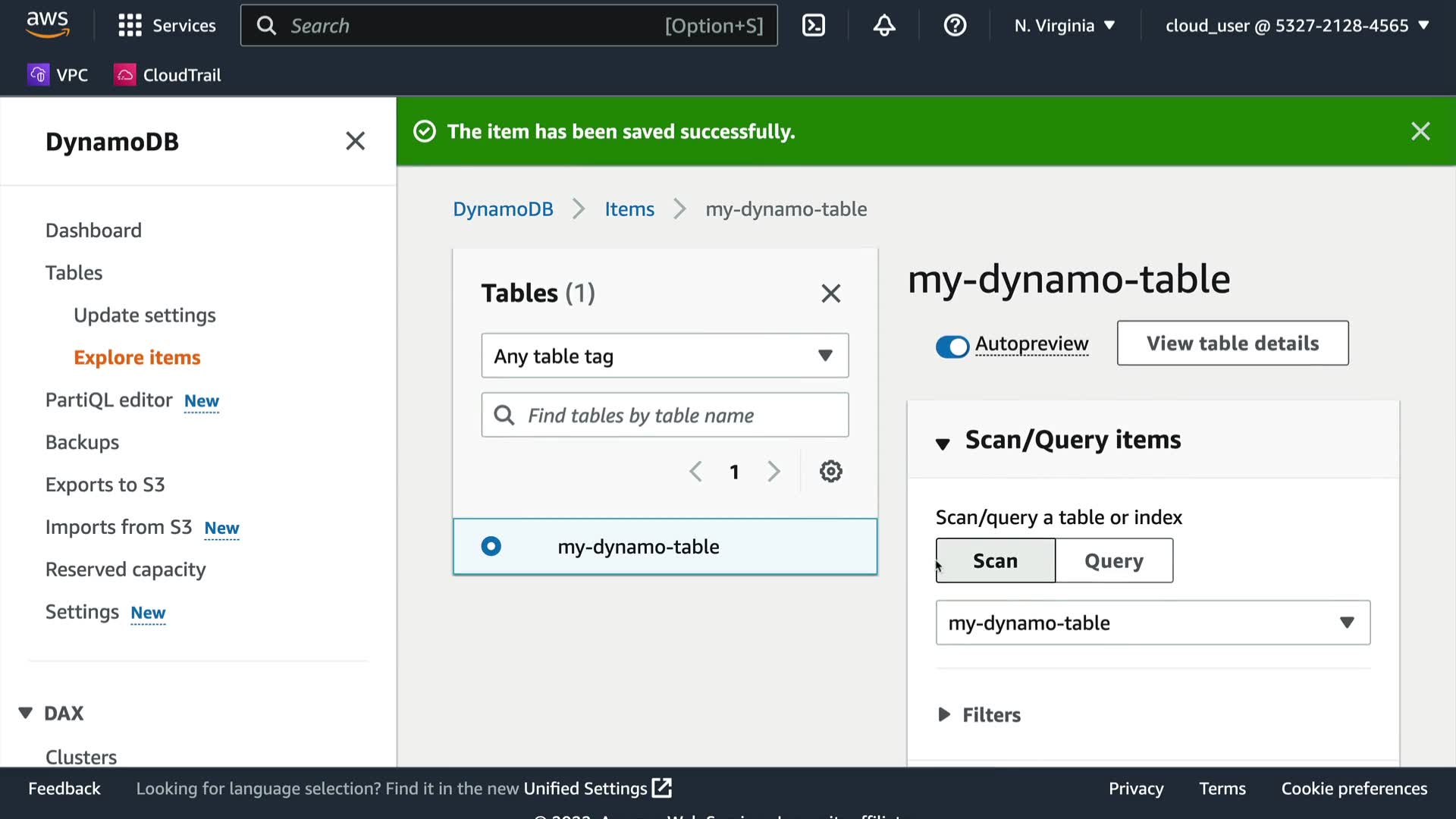Click the help question mark icon
This screenshot has width=1456, height=819.
(954, 26)
